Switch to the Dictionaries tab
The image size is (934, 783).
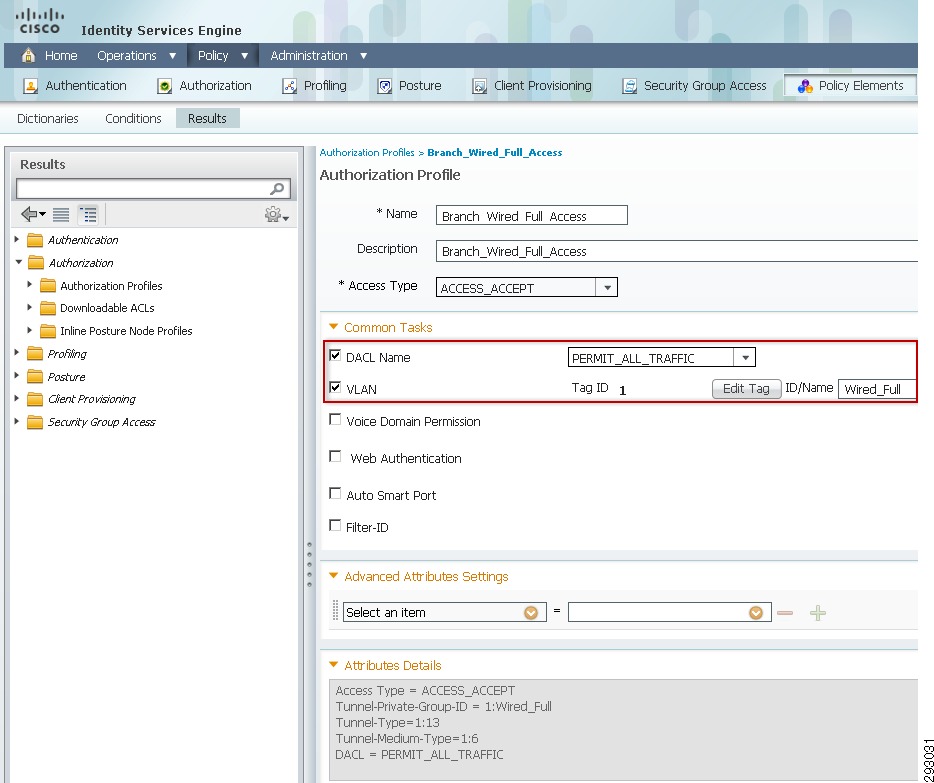tap(48, 118)
